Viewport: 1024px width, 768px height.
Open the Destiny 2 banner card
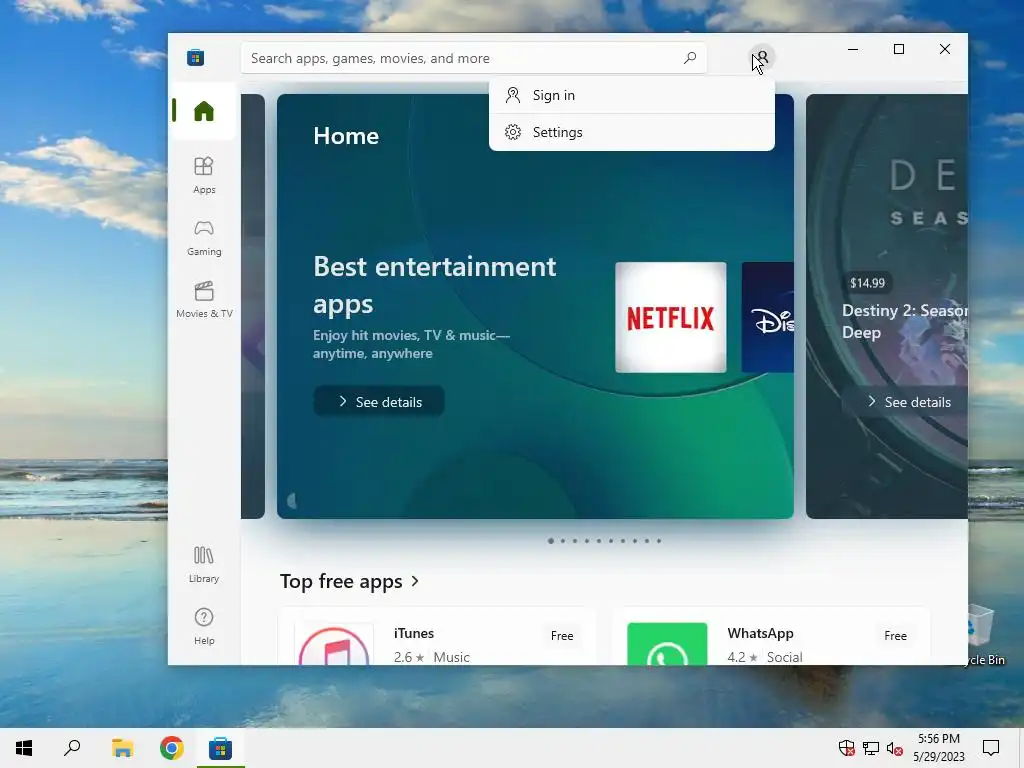click(887, 306)
